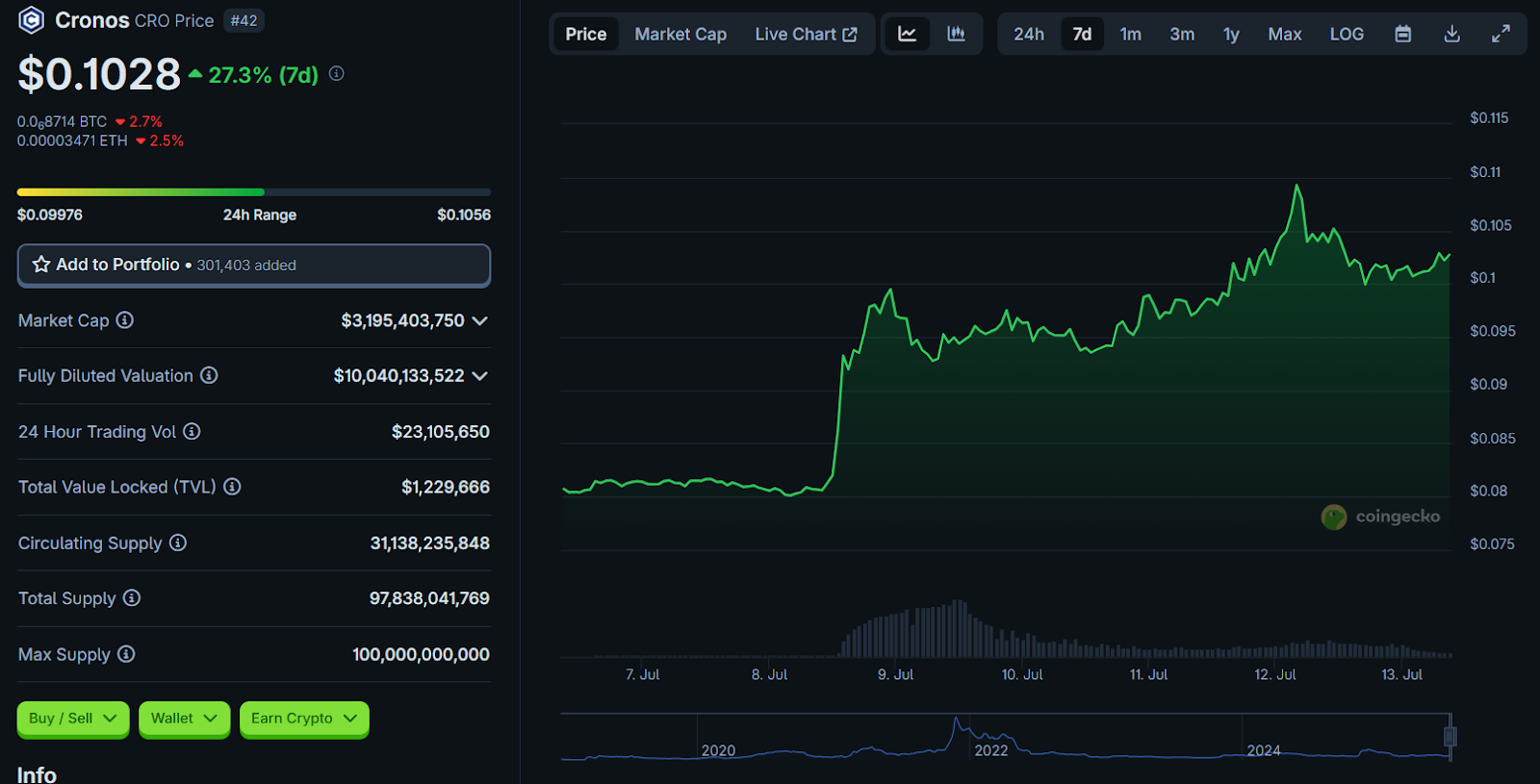Image resolution: width=1540 pixels, height=784 pixels.
Task: Select the 3m time range
Action: 1182,34
